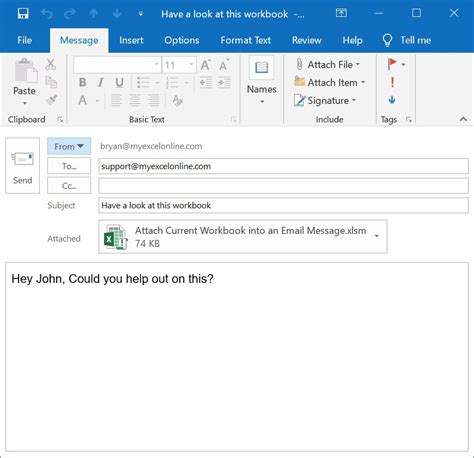Open Attach File menu
The image size is (474, 458).
tap(328, 64)
